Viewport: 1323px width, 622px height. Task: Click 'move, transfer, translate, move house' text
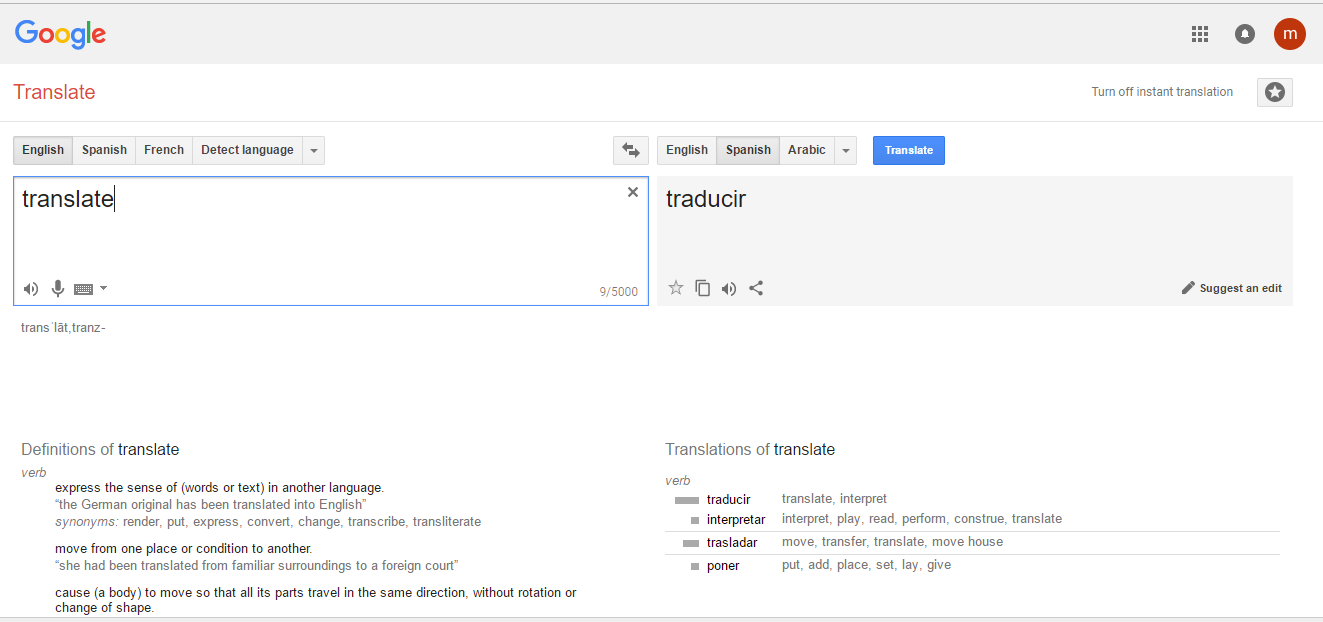point(892,542)
